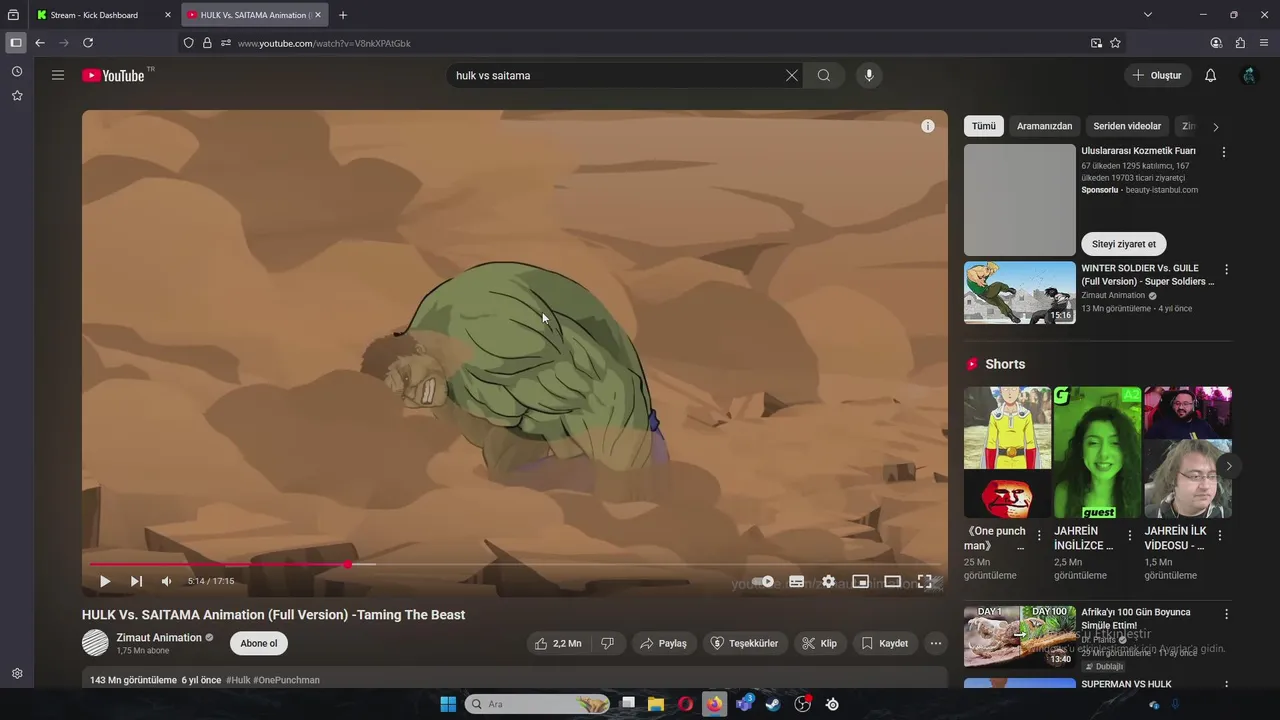Show the video info card icon
The width and height of the screenshot is (1280, 720).
click(x=928, y=126)
